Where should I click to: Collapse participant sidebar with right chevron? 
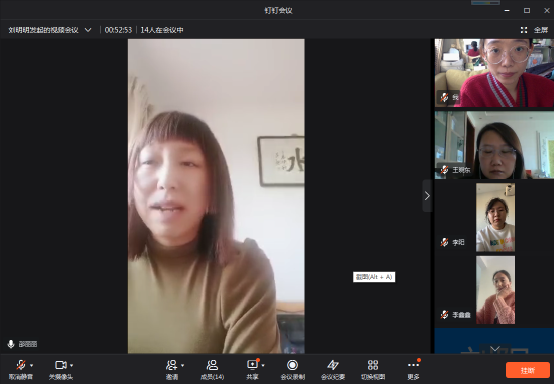[x=428, y=196]
